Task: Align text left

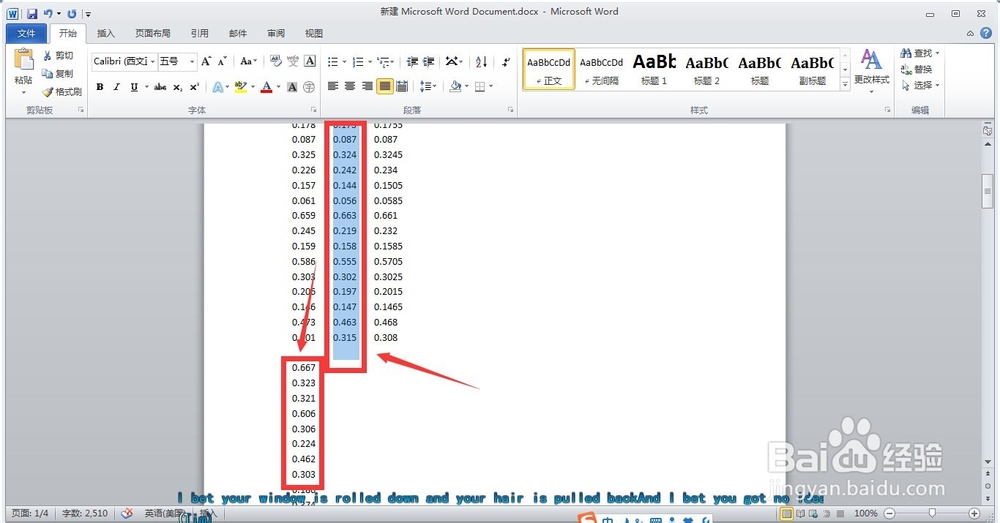Action: tap(333, 86)
